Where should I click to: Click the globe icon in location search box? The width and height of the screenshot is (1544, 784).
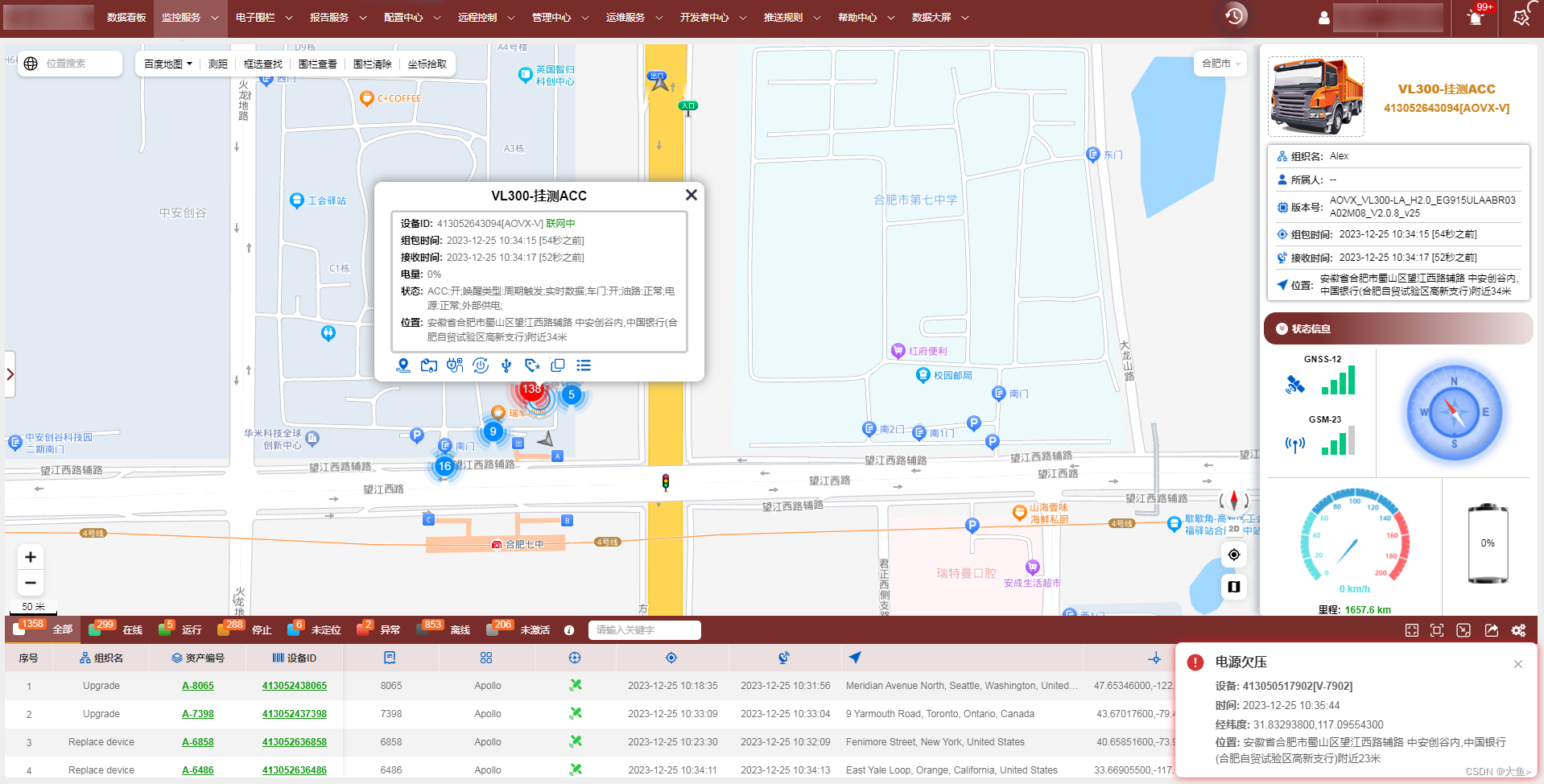coord(31,64)
